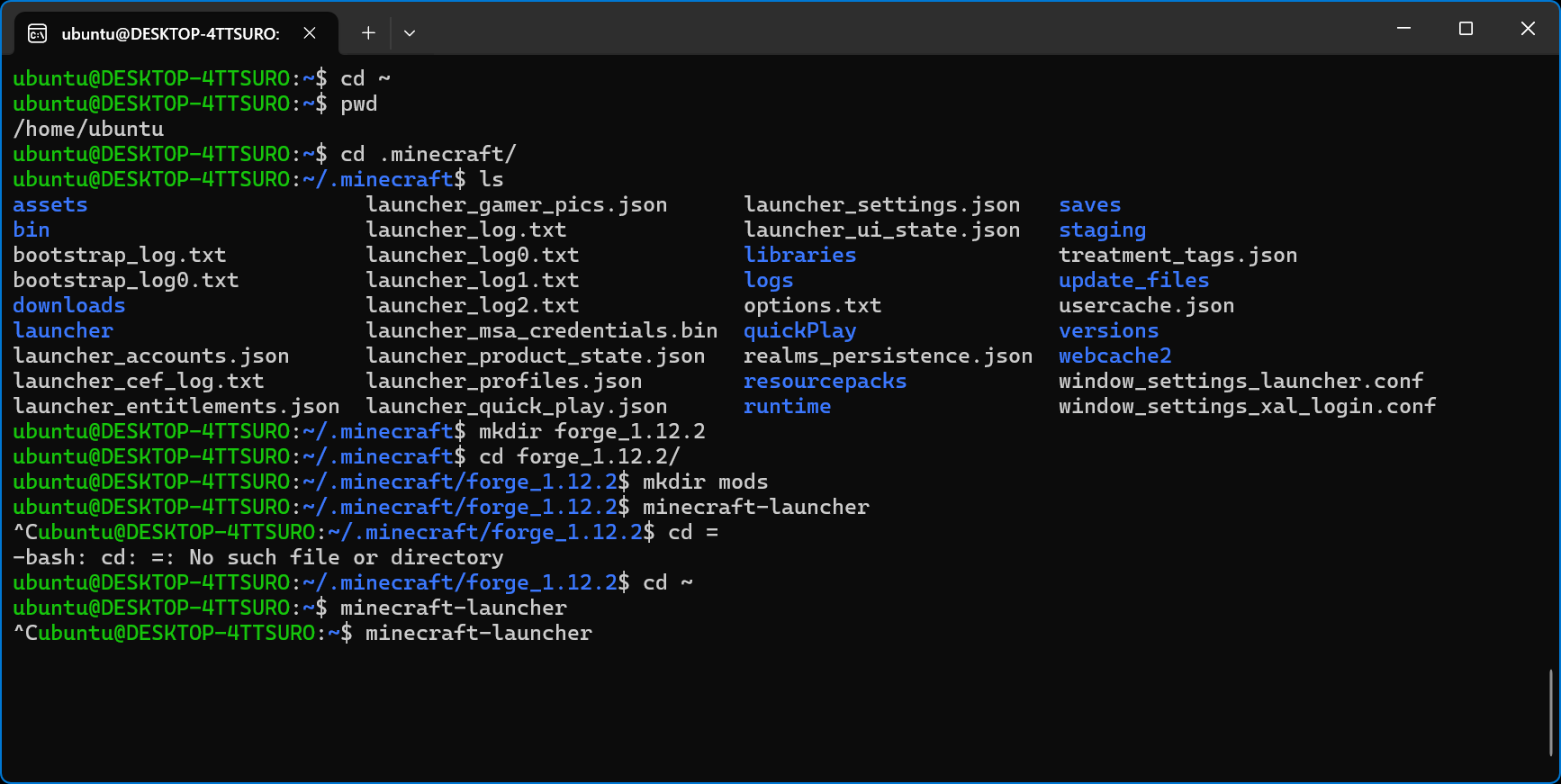The width and height of the screenshot is (1561, 784).
Task: Click the 'pwd' command text
Action: [359, 104]
